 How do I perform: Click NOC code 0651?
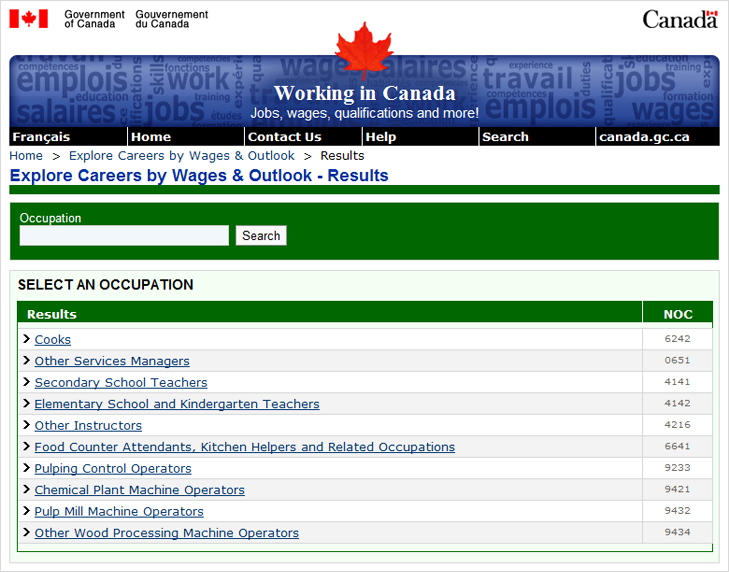[677, 360]
